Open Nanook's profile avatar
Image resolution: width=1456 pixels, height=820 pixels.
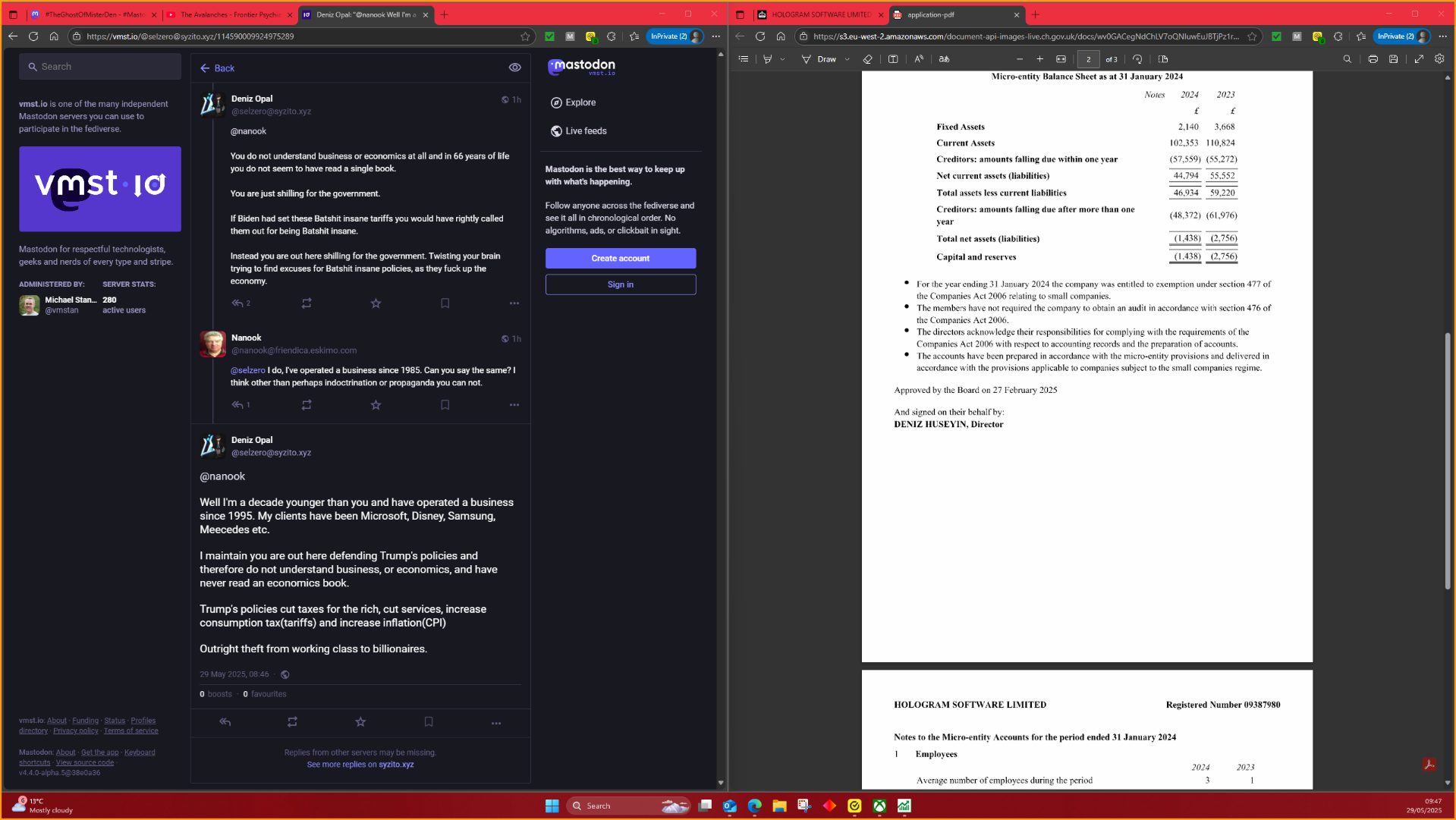[212, 344]
